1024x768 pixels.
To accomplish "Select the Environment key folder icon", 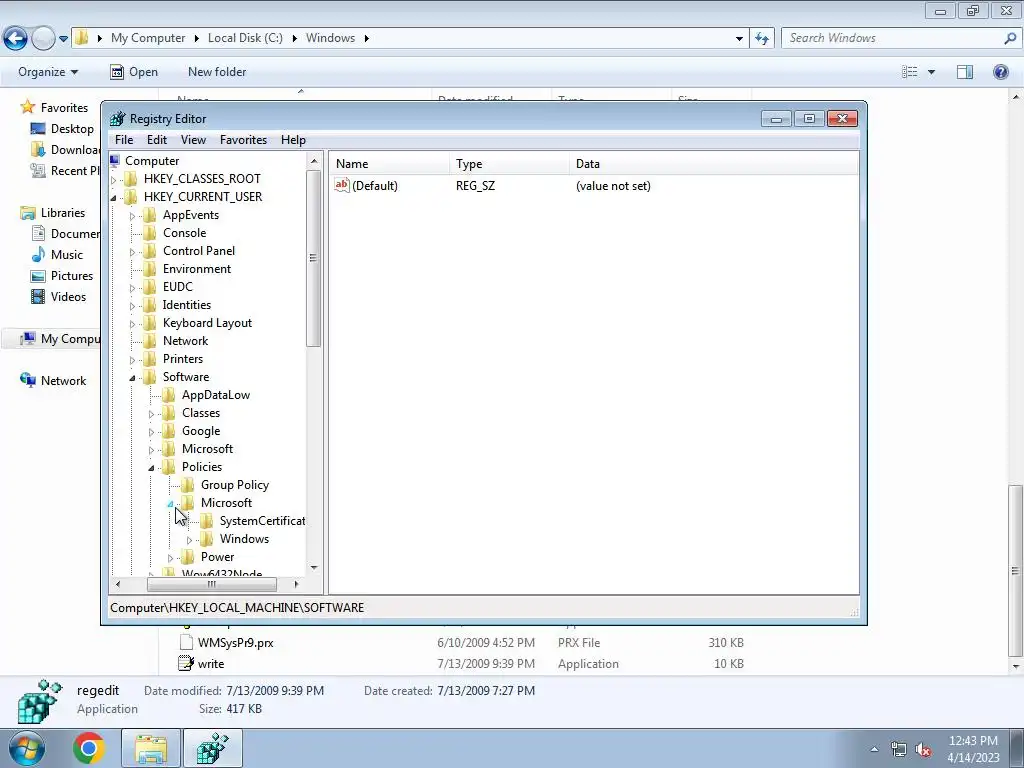I will (x=150, y=268).
